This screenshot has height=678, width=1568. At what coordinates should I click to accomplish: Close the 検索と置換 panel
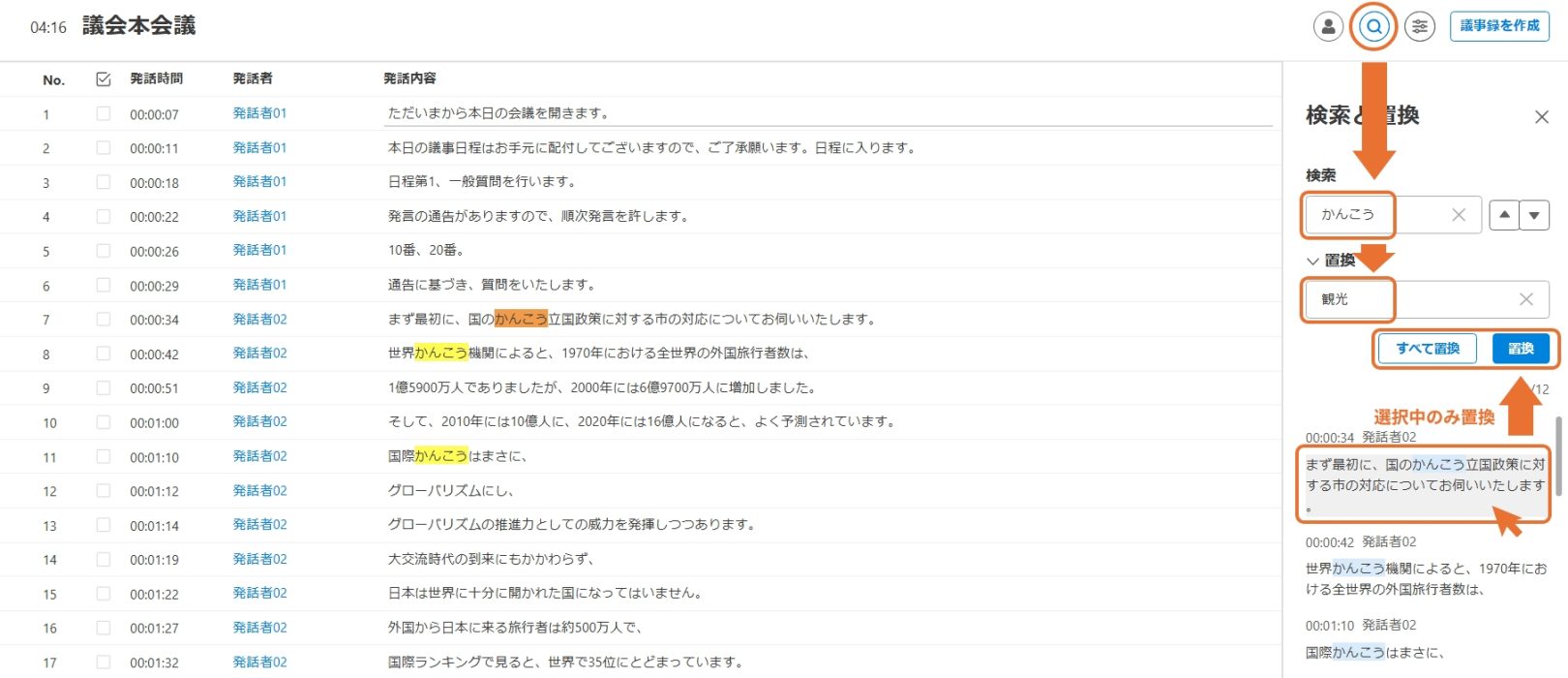pyautogui.click(x=1541, y=117)
